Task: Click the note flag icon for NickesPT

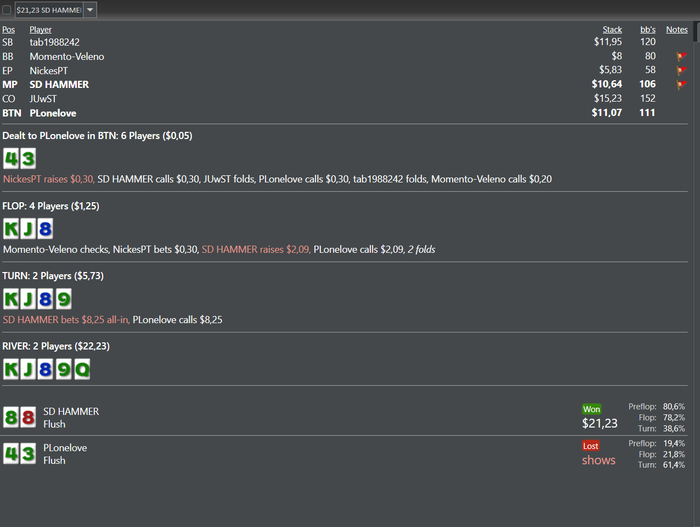Action: click(x=681, y=71)
